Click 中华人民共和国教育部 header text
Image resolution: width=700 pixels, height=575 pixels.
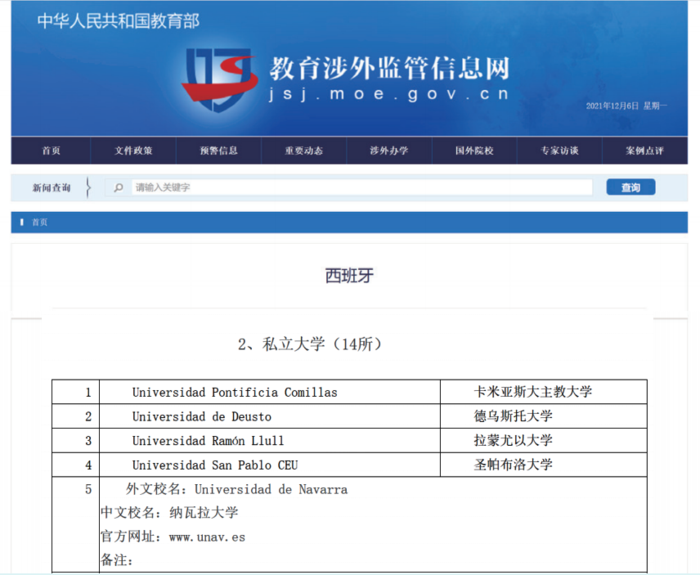coord(118,21)
